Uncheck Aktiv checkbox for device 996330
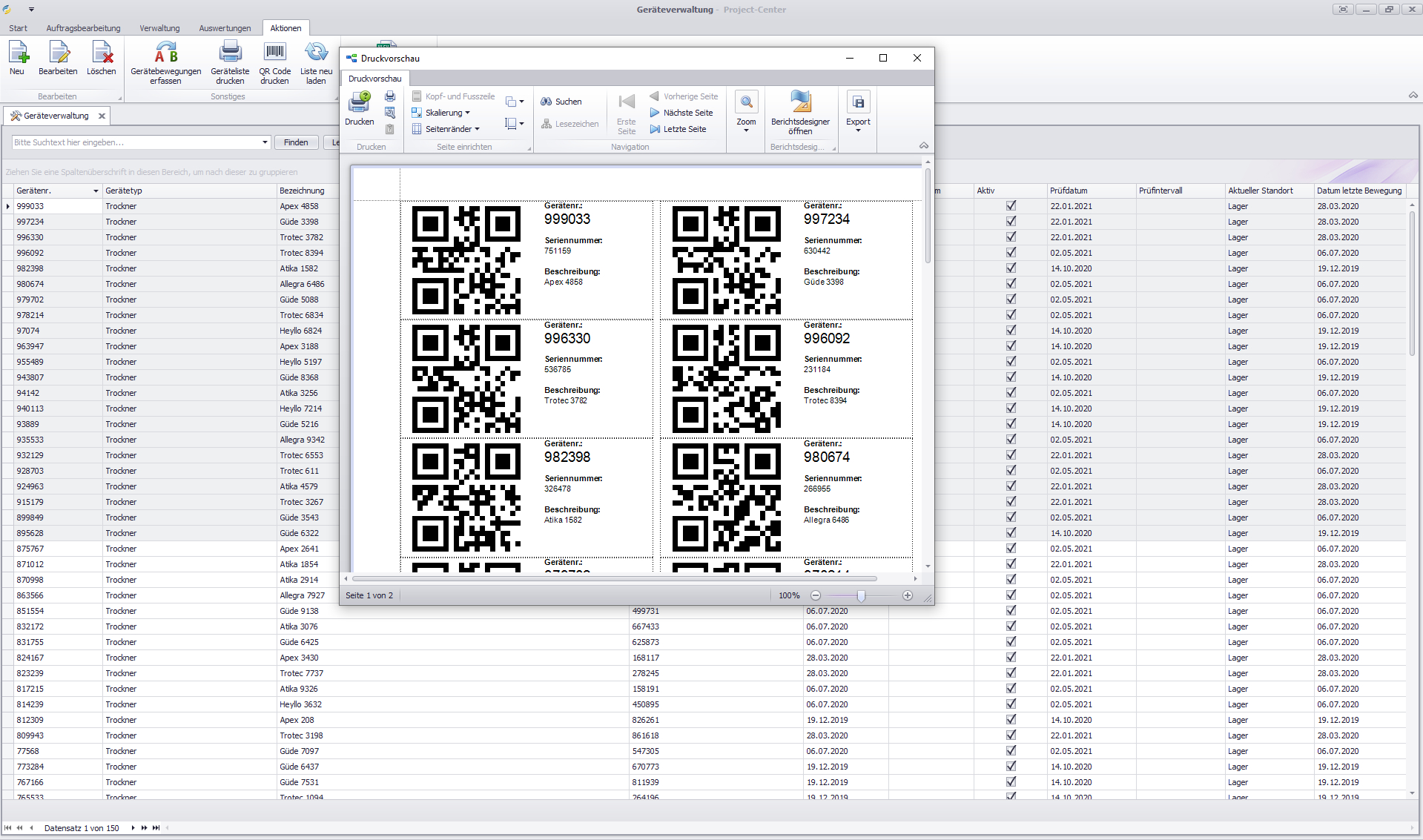The width and height of the screenshot is (1423, 840). pyautogui.click(x=1011, y=237)
